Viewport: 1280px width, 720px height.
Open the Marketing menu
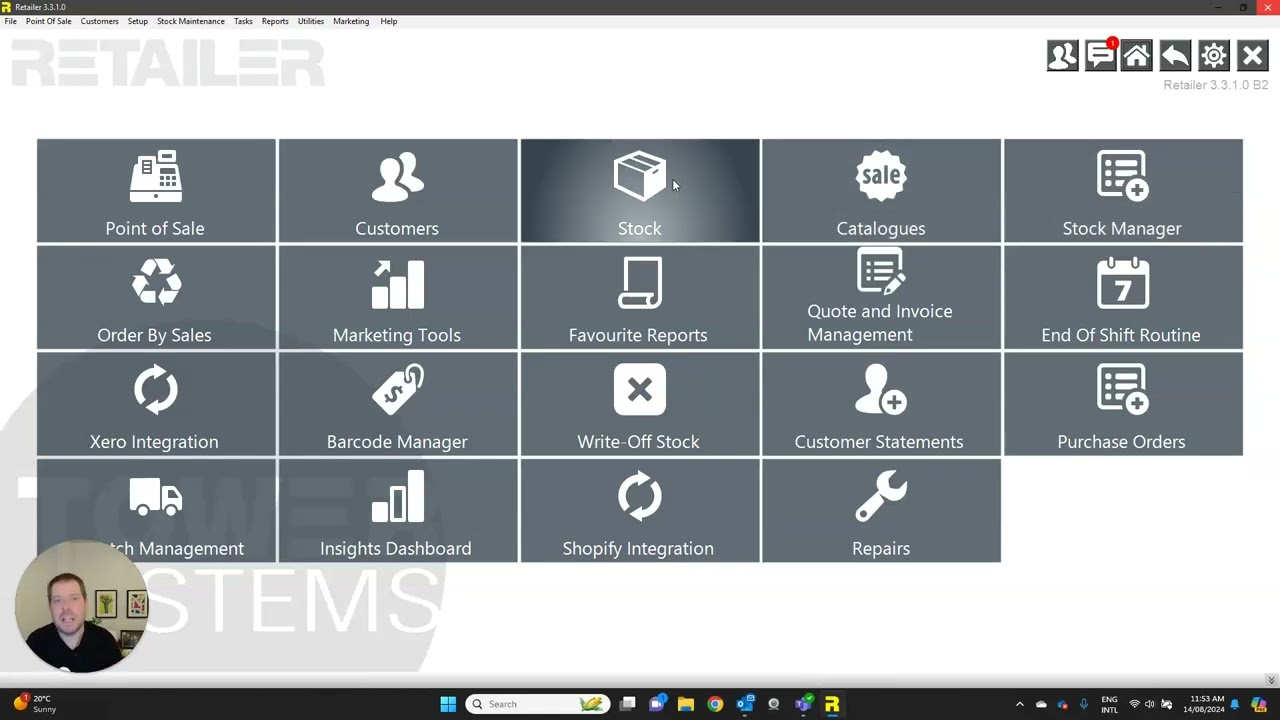coord(351,21)
